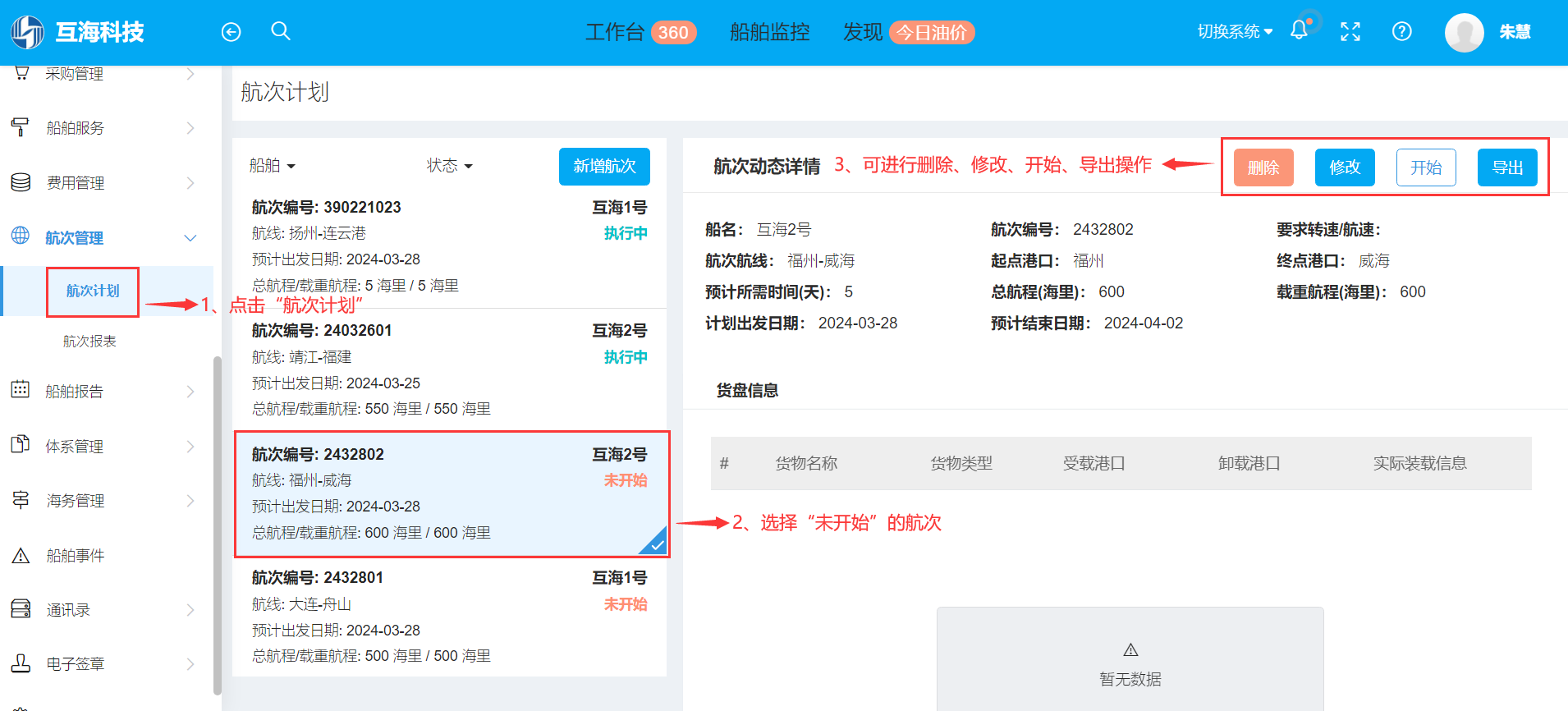Open the help question mark icon
Image resolution: width=1568 pixels, height=711 pixels.
pos(1402,31)
